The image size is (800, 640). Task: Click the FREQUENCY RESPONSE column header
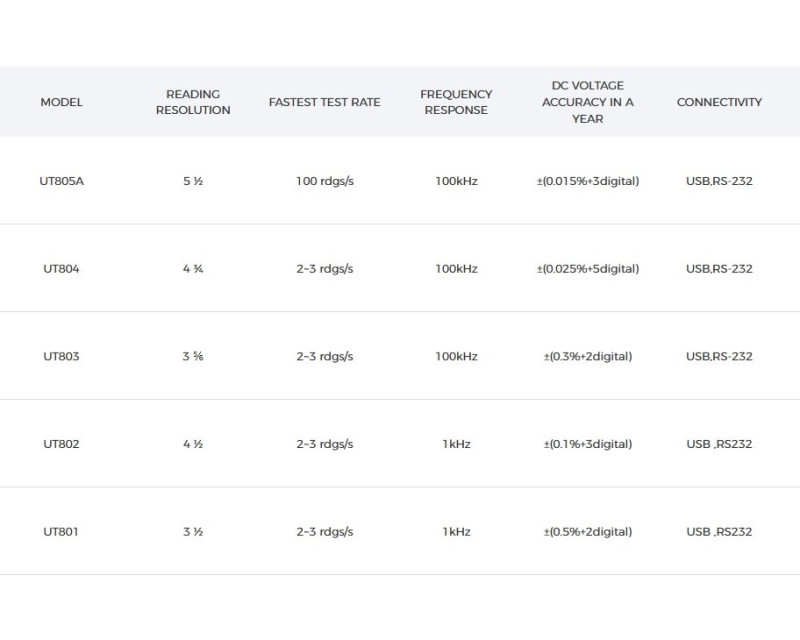point(456,102)
